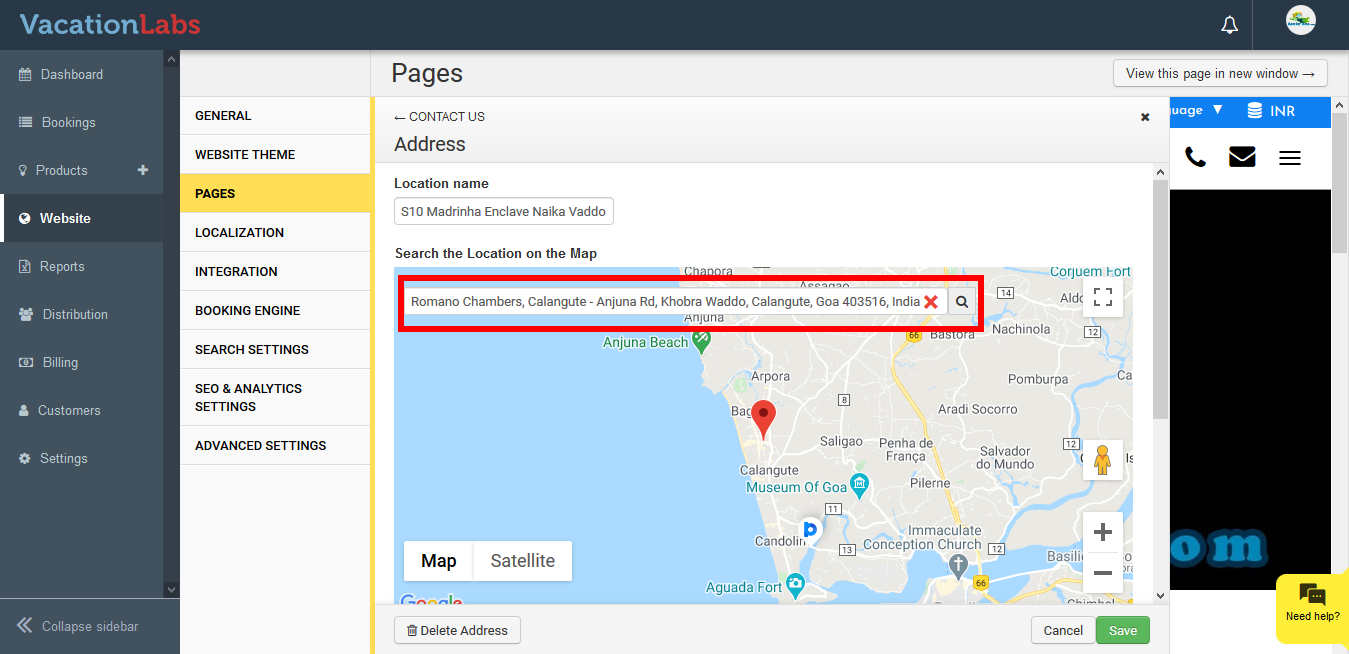Clear map search with red X
The height and width of the screenshot is (654, 1349).
(931, 301)
